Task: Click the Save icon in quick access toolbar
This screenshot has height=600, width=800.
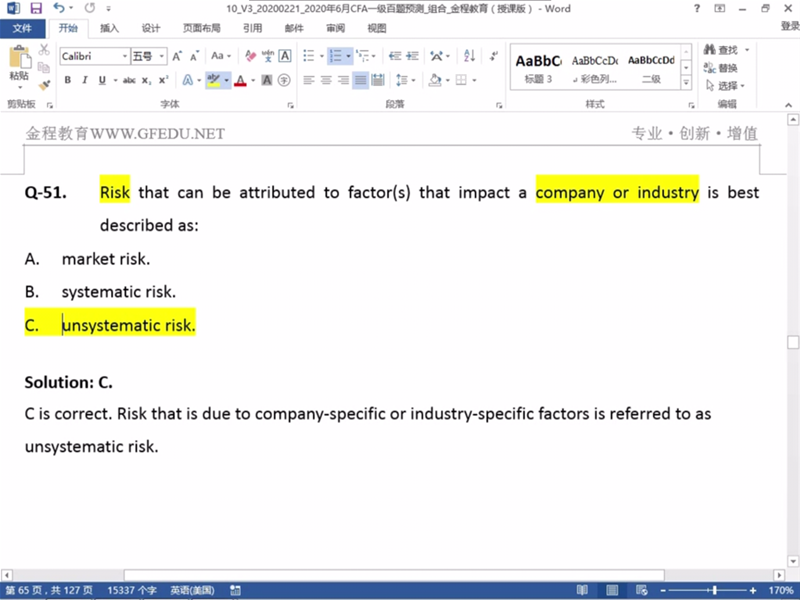Action: pyautogui.click(x=35, y=9)
